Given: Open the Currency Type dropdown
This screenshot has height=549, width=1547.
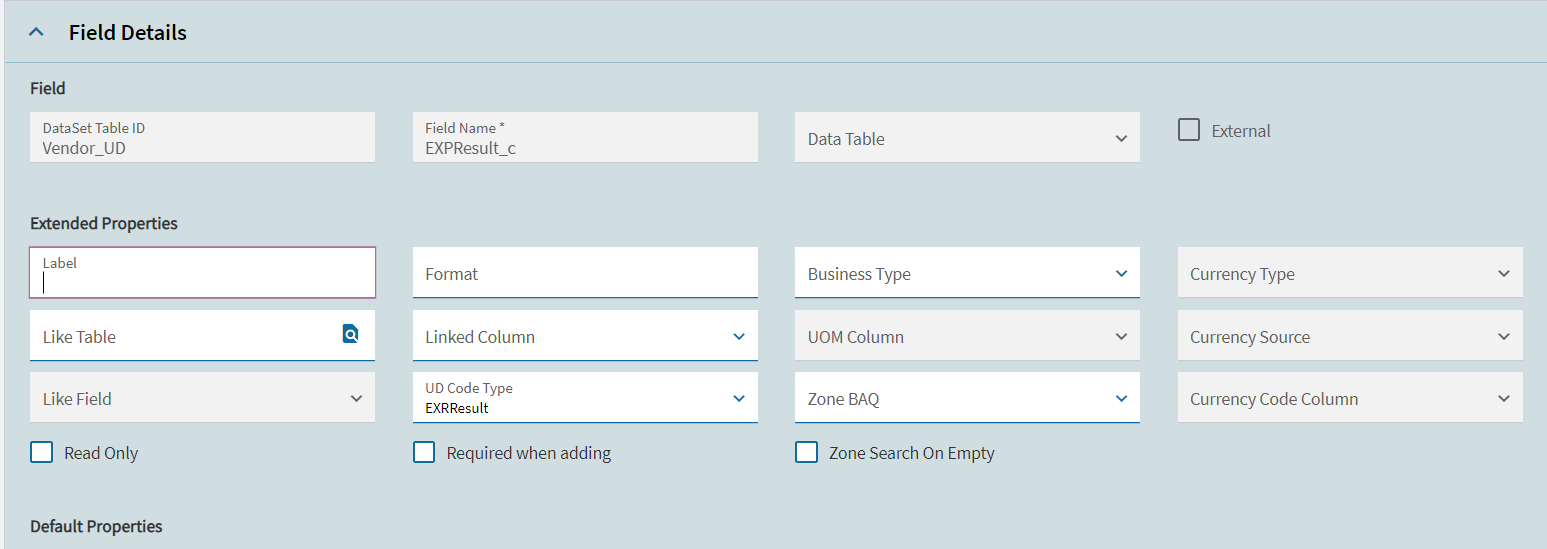Looking at the screenshot, I should [x=1350, y=273].
